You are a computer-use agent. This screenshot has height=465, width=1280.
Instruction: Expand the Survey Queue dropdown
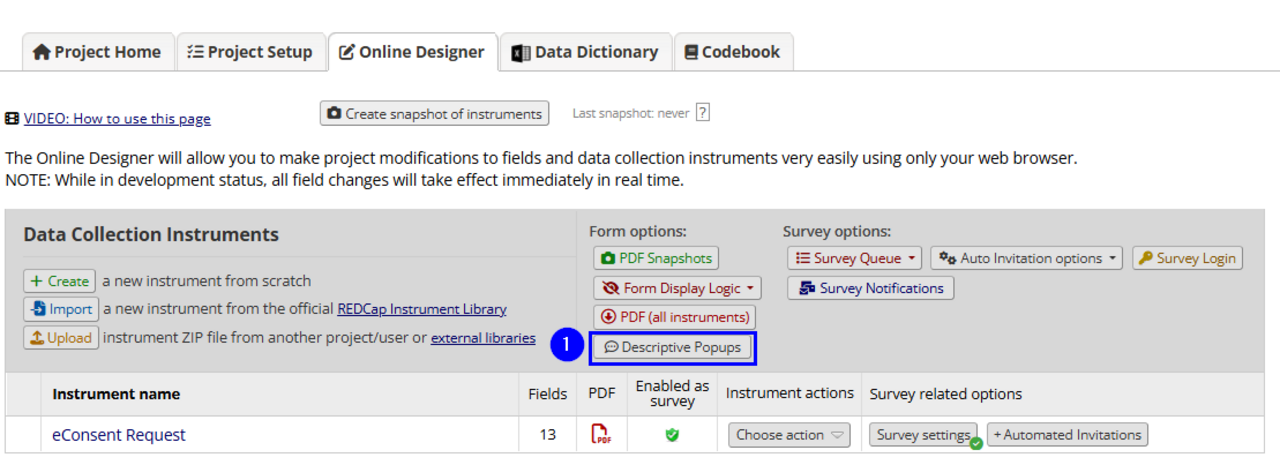tap(855, 258)
